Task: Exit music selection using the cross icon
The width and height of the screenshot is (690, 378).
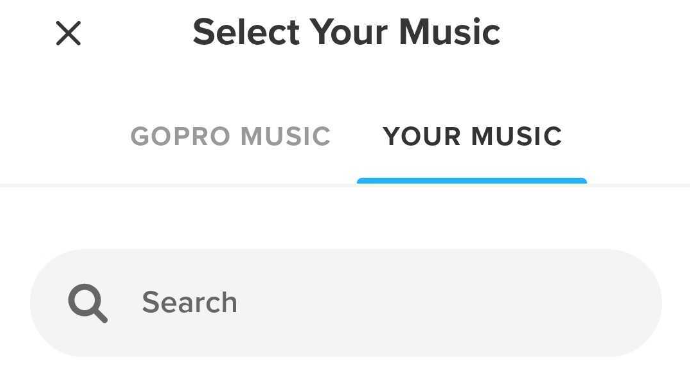Action: point(68,33)
